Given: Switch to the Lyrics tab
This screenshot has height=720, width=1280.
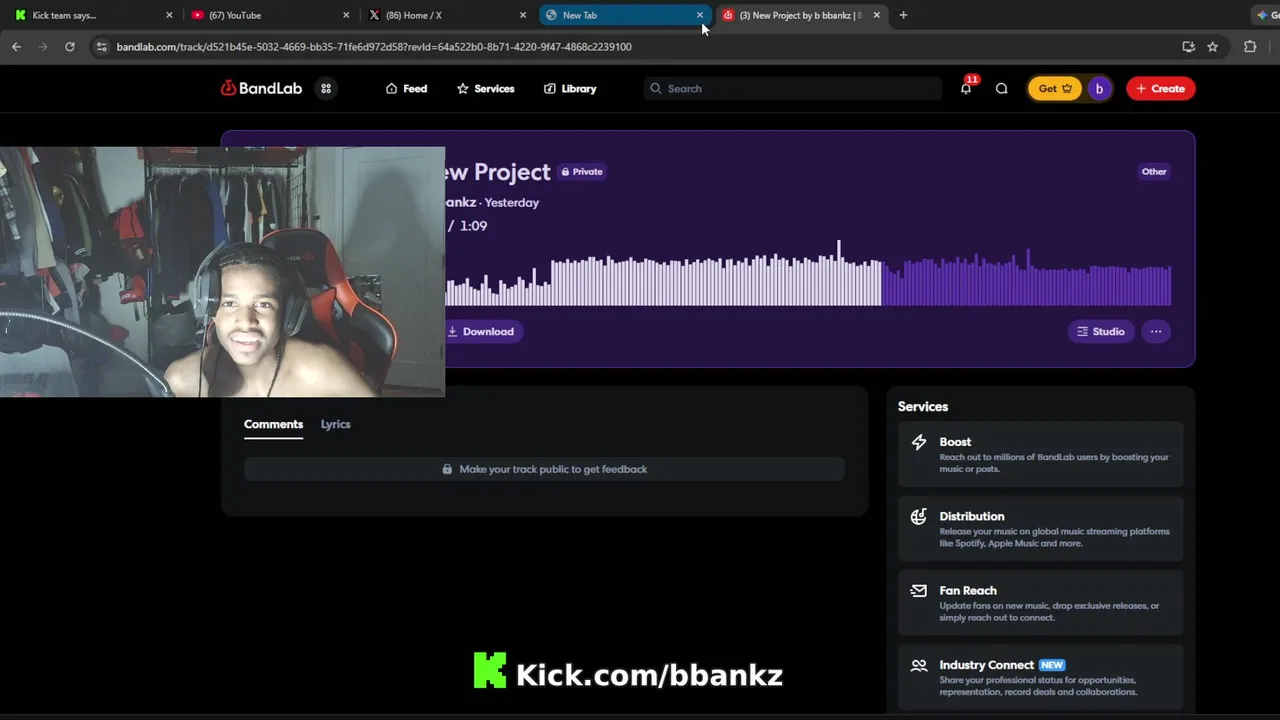Looking at the screenshot, I should click(x=335, y=424).
